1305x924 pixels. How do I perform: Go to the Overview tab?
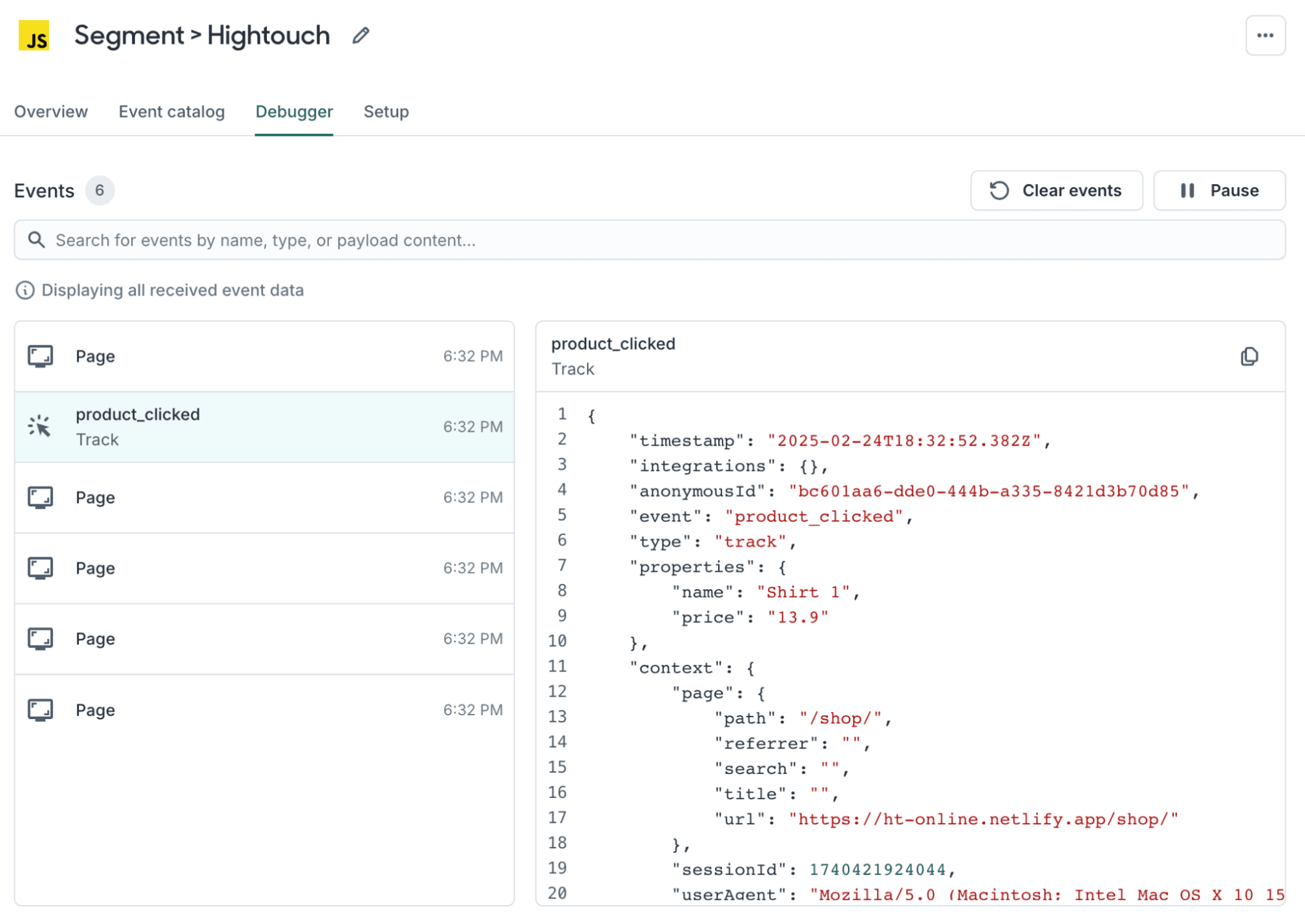pyautogui.click(x=51, y=112)
